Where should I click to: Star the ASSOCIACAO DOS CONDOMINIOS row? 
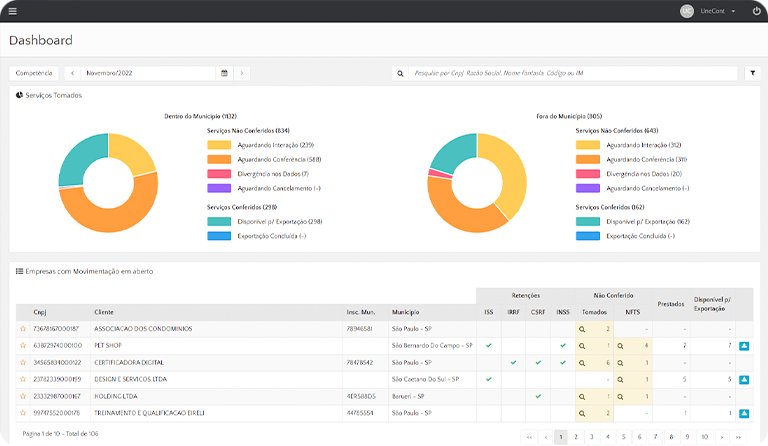pyautogui.click(x=23, y=328)
